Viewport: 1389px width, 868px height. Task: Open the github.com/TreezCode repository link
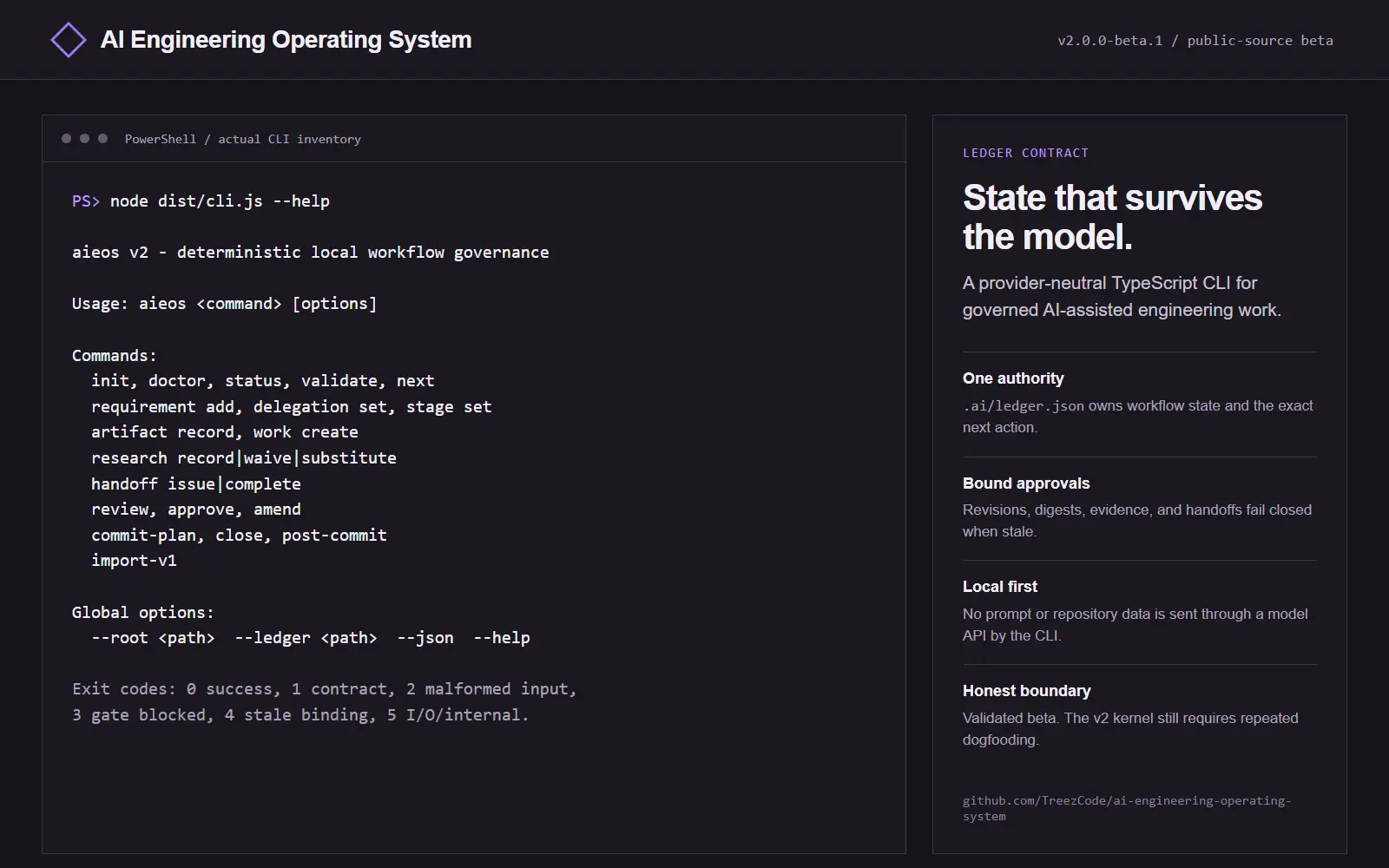[x=1127, y=808]
